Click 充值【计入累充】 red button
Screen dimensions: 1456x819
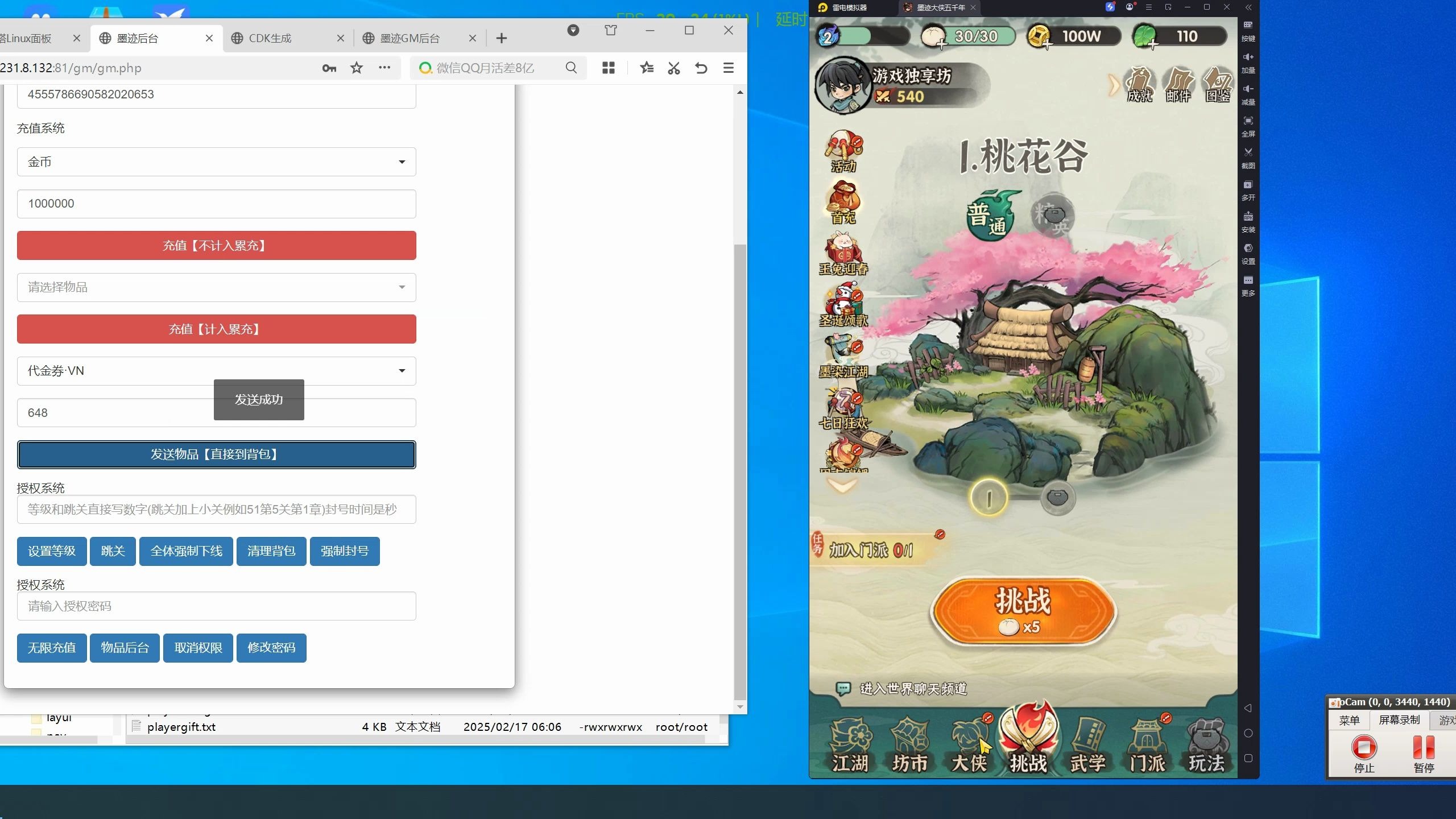tap(217, 329)
